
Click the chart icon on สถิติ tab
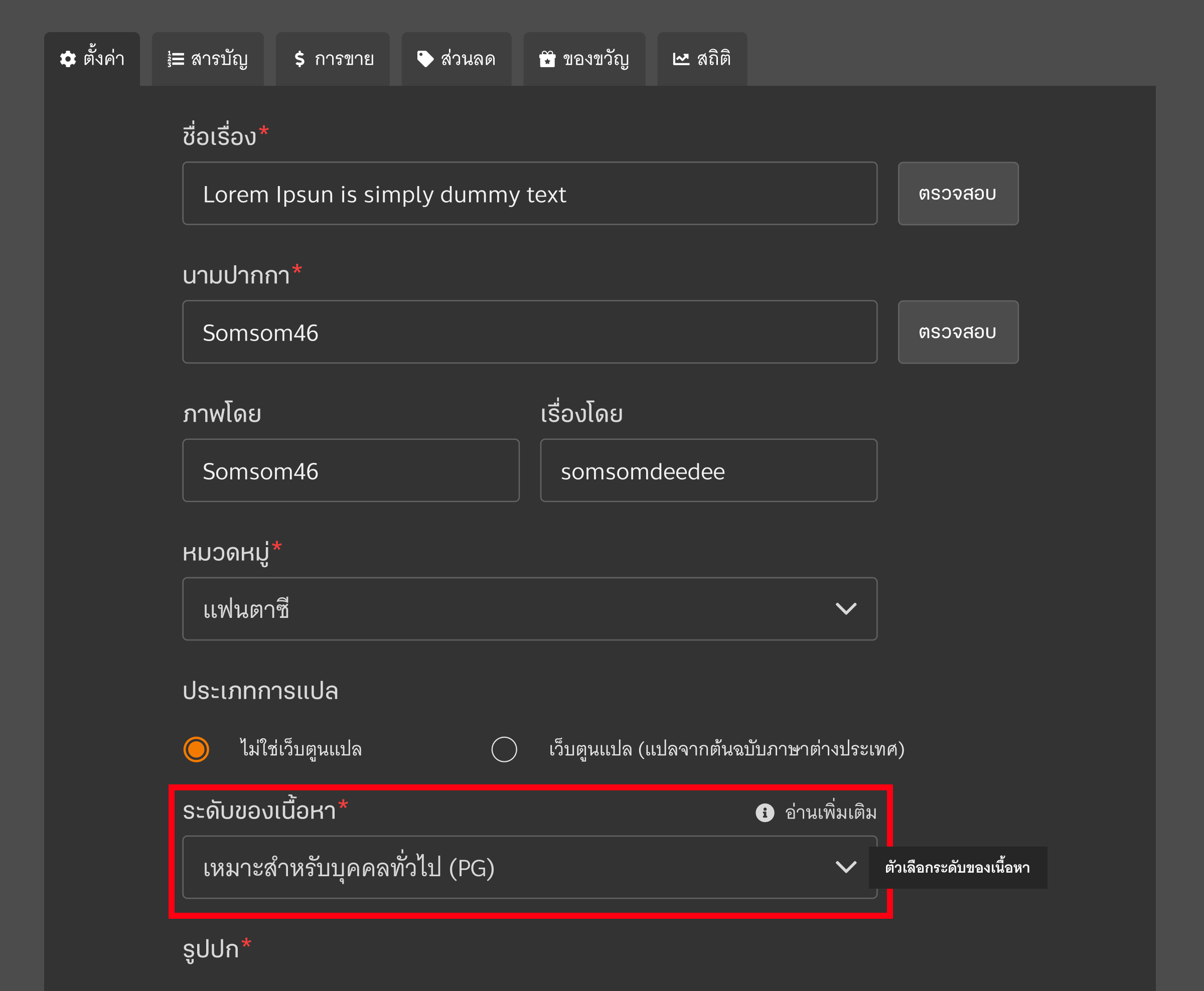coord(681,59)
